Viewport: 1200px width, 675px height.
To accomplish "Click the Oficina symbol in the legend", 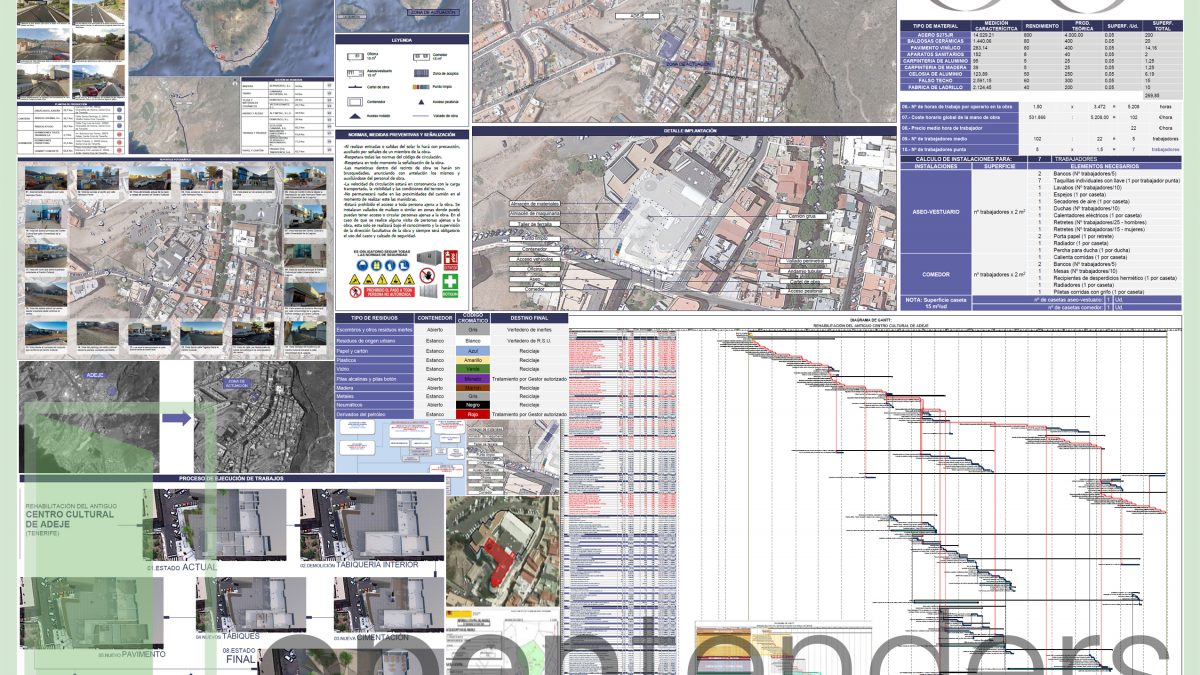I will coord(357,58).
